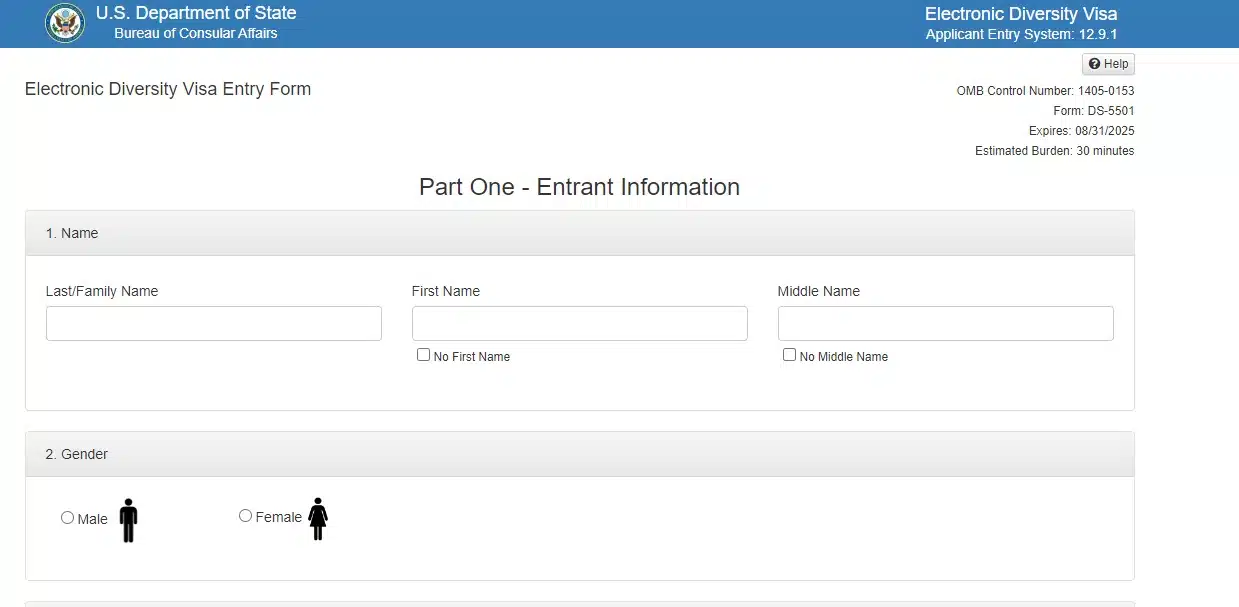Image resolution: width=1239 pixels, height=607 pixels.
Task: Tick the No Middle Name checkbox
Action: [x=790, y=355]
